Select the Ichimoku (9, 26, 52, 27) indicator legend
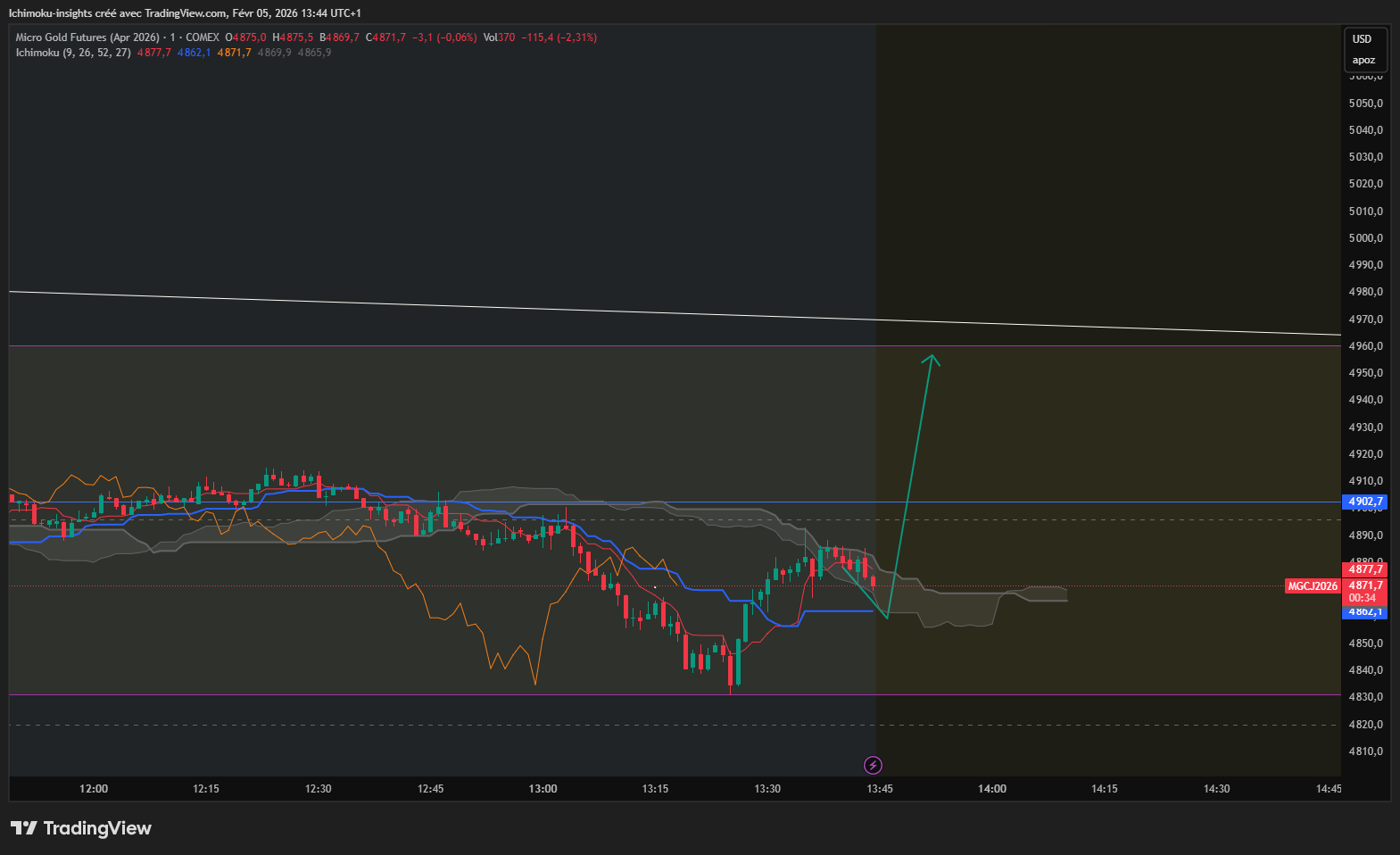Screen dimensions: 1400x855 [x=73, y=53]
